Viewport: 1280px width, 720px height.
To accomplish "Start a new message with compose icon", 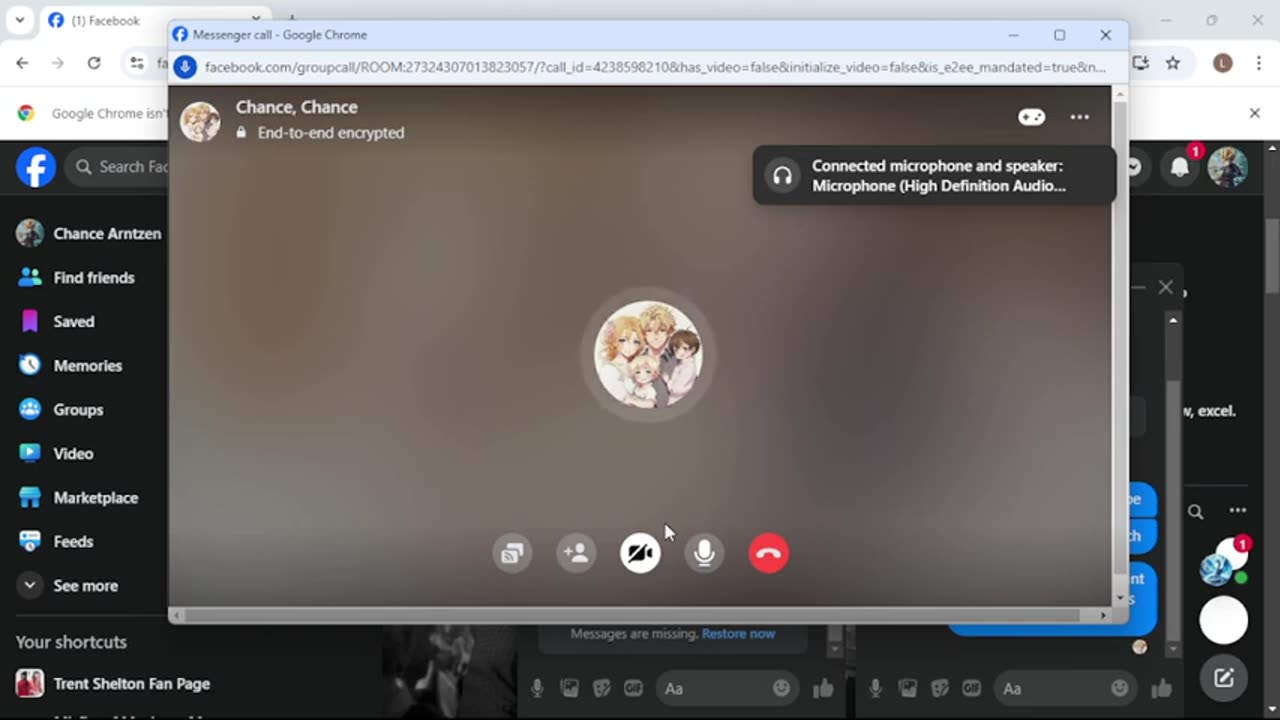I will coord(1224,678).
